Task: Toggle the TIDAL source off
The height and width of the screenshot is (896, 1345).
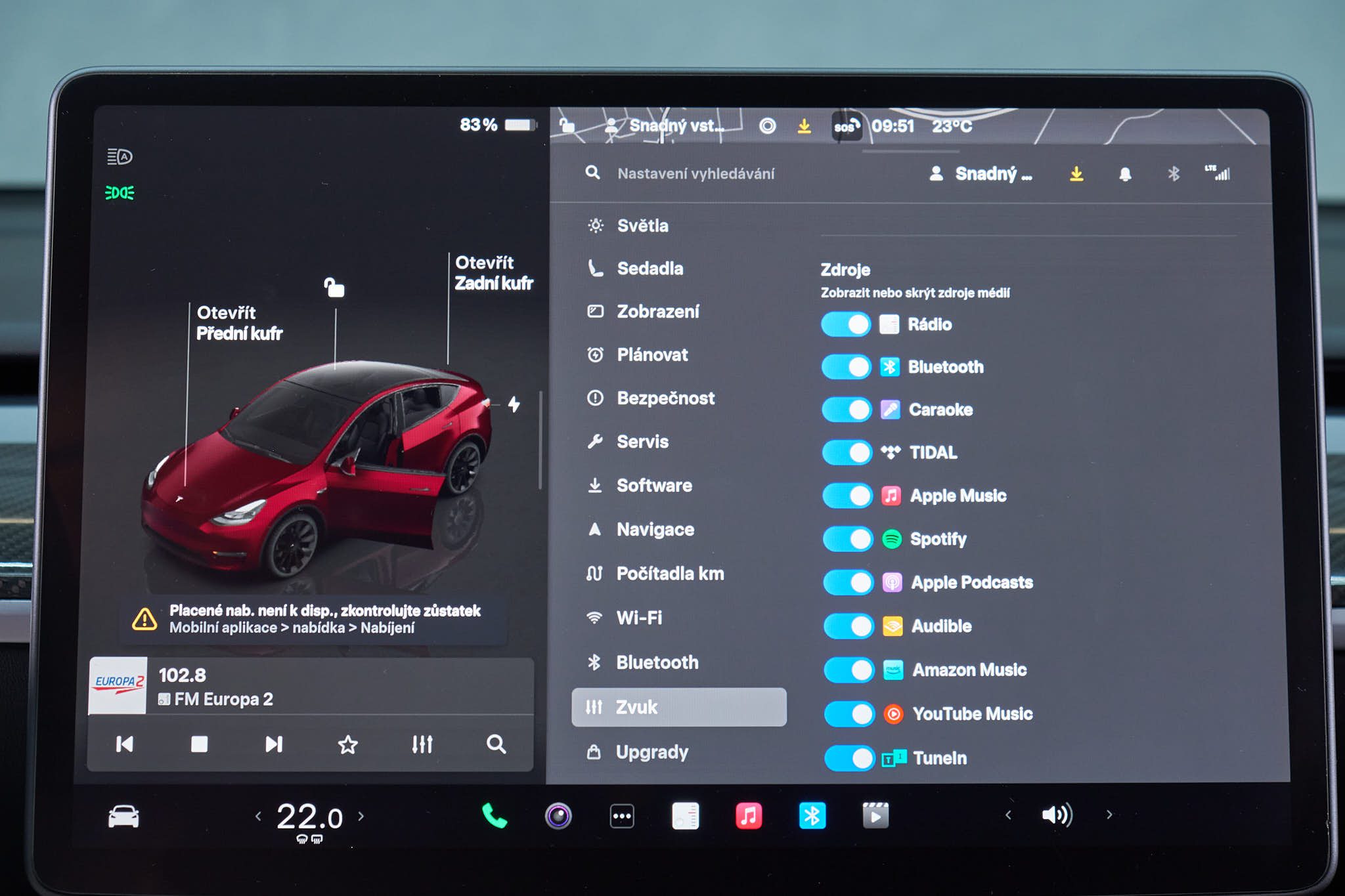Action: (847, 452)
